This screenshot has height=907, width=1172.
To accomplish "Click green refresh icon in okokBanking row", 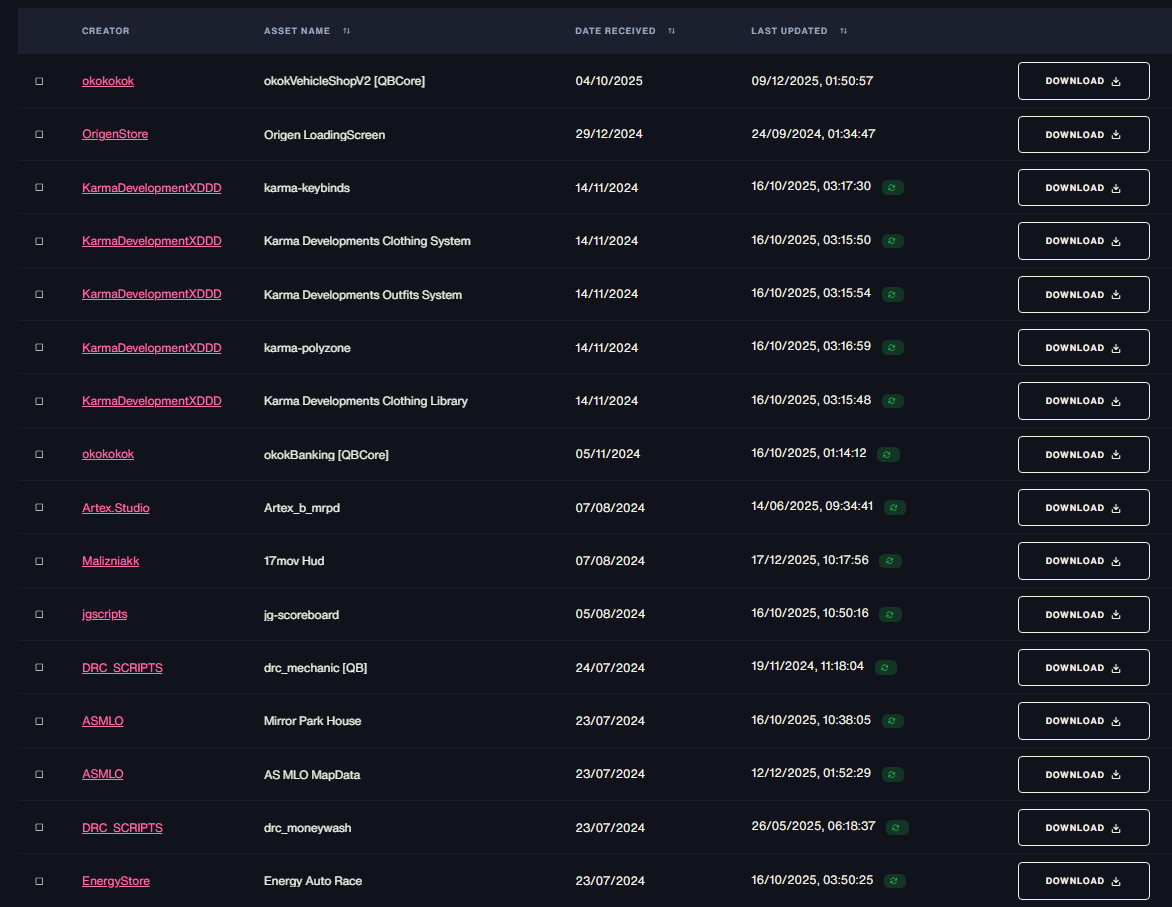I will pyautogui.click(x=888, y=455).
